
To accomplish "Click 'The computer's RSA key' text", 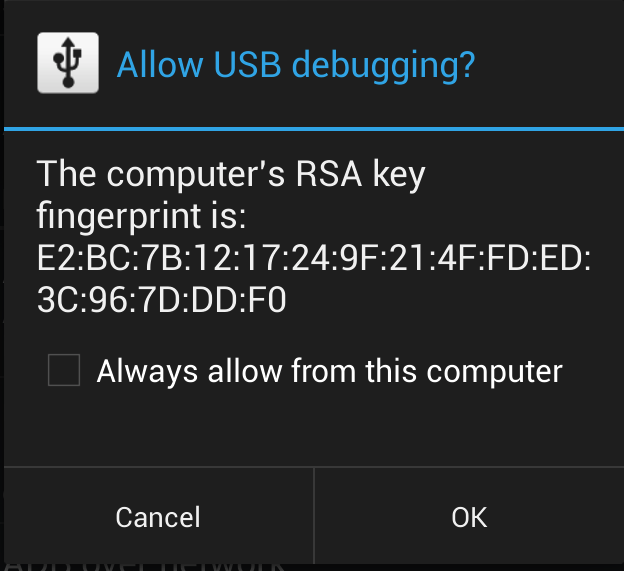I will [x=231, y=174].
